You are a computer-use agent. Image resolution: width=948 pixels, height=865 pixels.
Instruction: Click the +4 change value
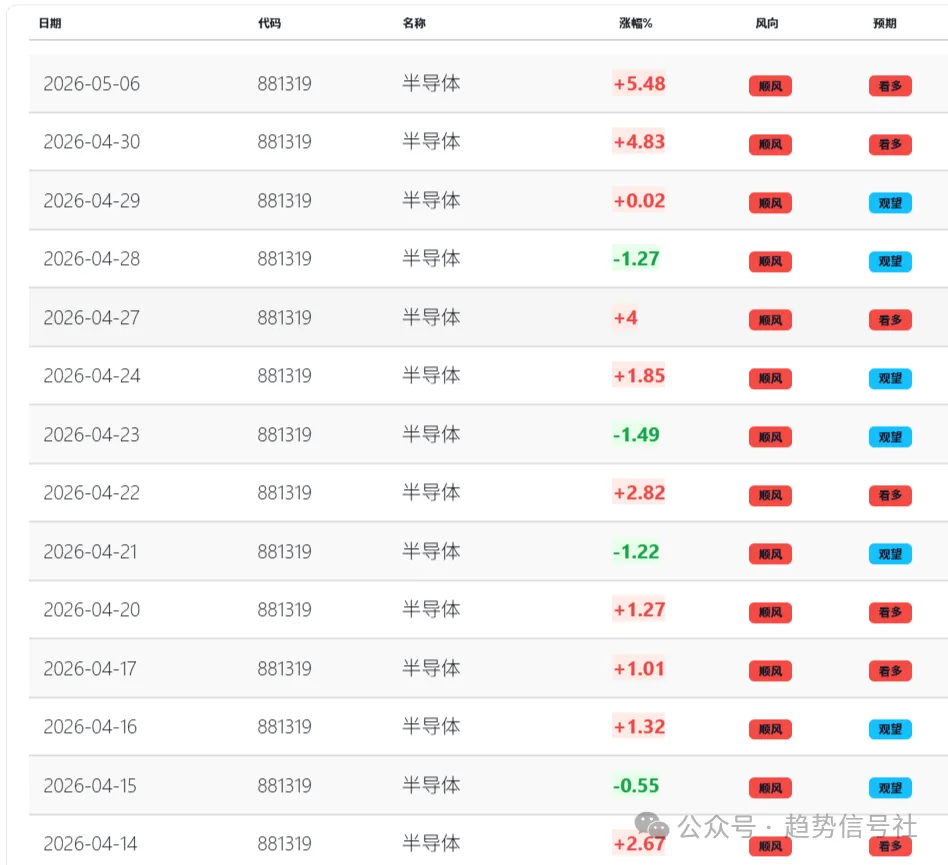pyautogui.click(x=626, y=317)
